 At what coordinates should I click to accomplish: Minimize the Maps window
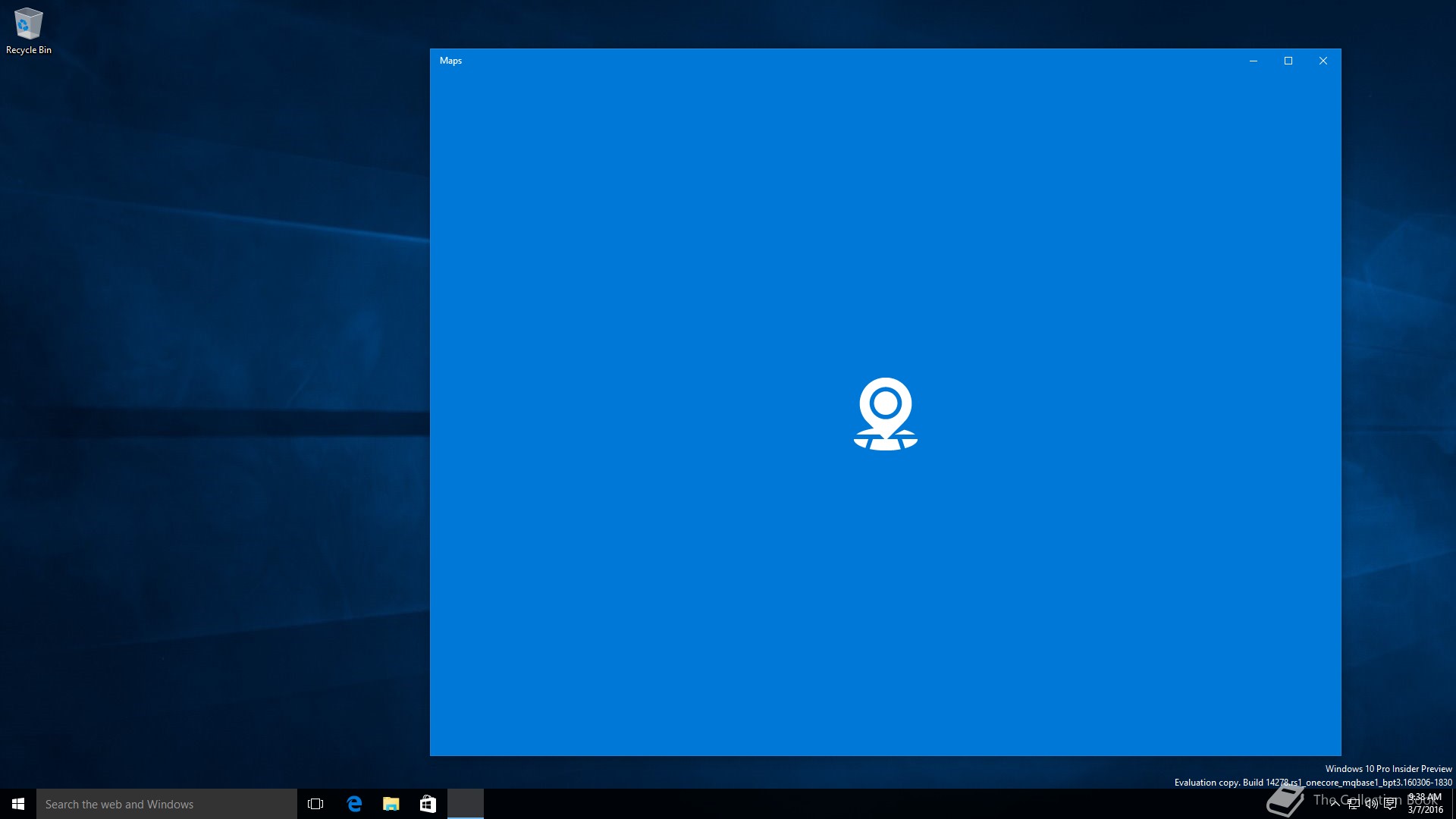tap(1254, 61)
